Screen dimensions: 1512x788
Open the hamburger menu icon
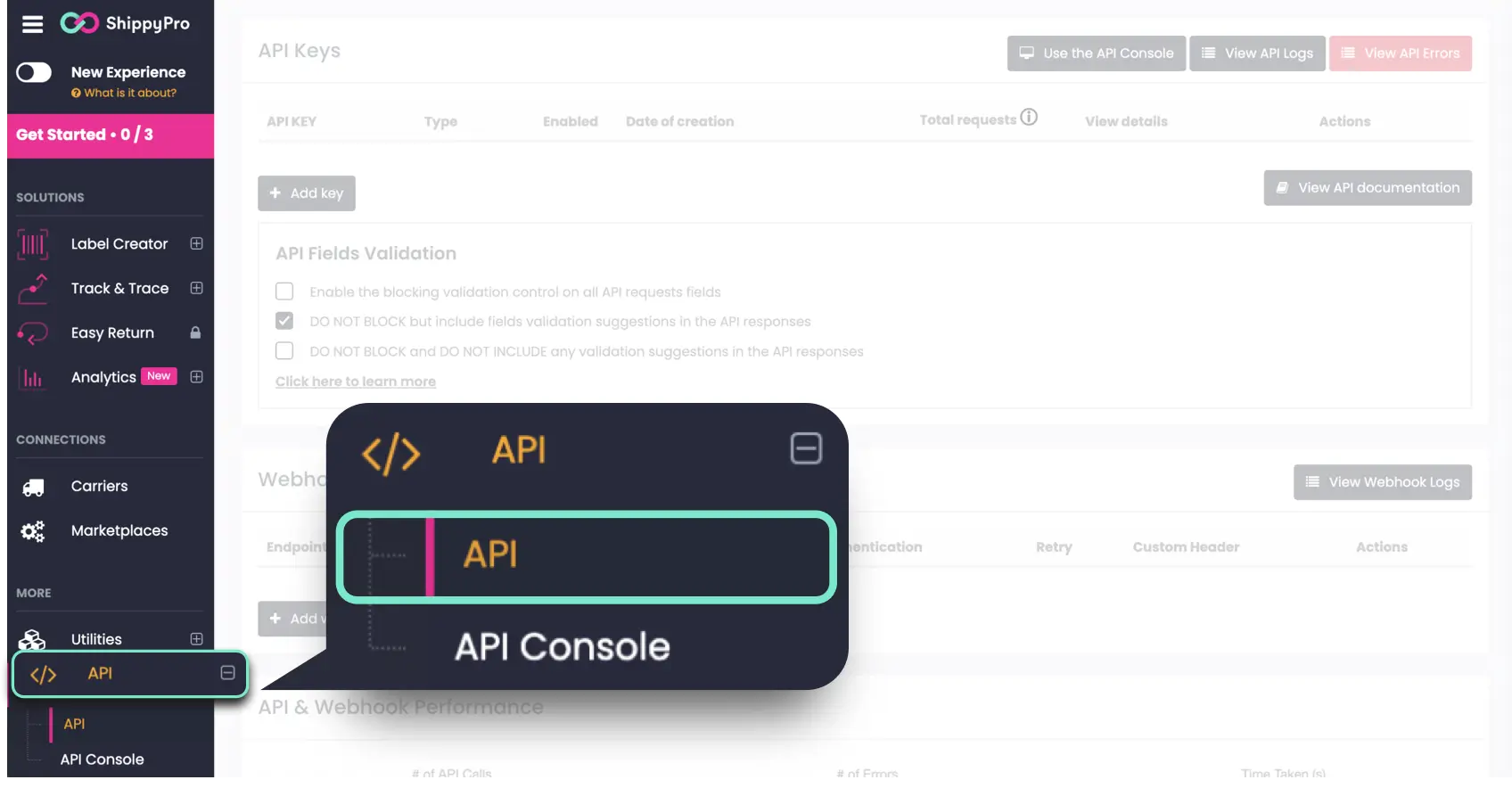tap(32, 24)
